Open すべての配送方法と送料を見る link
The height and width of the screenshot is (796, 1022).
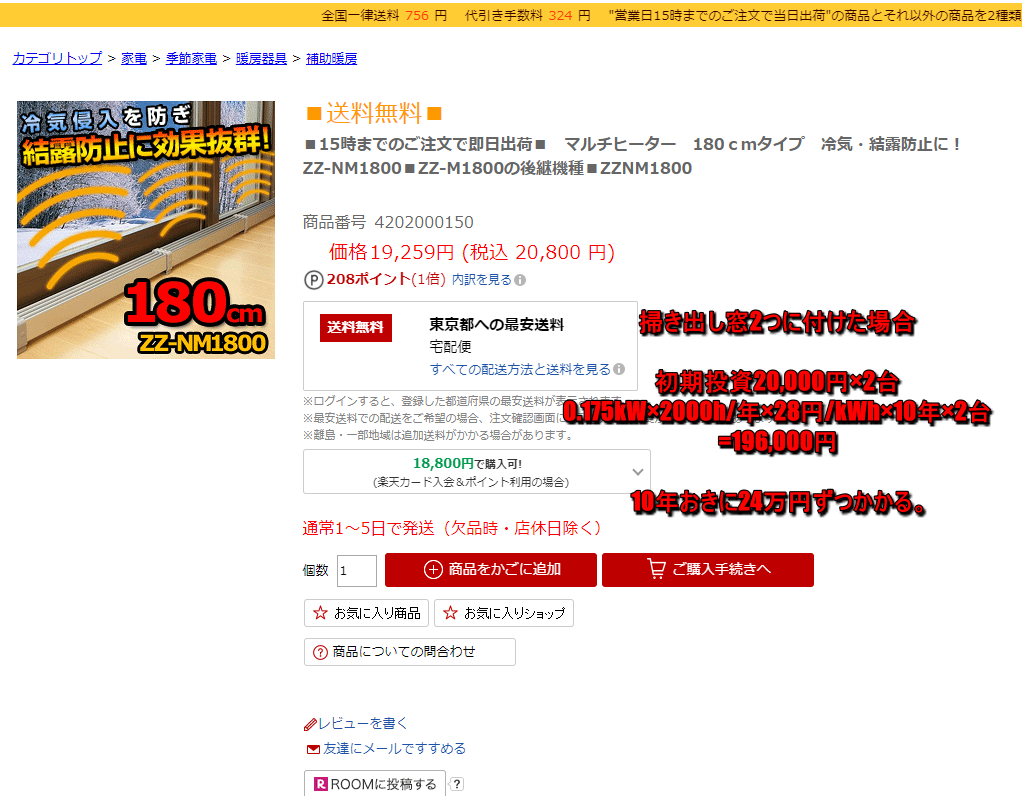pos(519,370)
